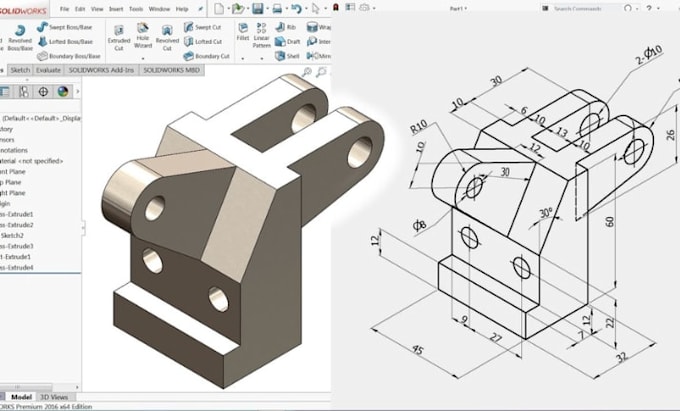Open the Window menu

pos(159,9)
